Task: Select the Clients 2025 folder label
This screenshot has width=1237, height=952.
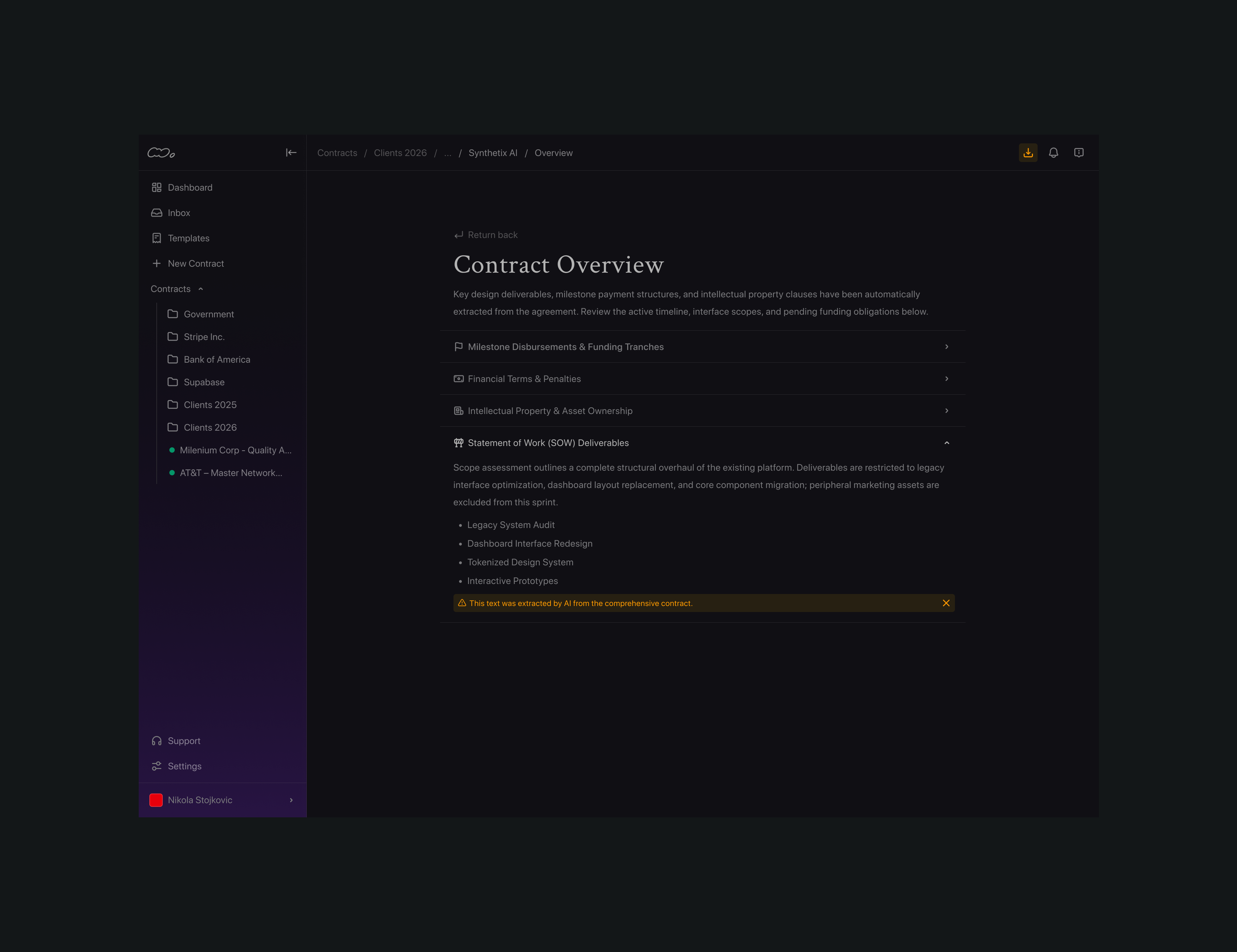Action: (x=210, y=405)
